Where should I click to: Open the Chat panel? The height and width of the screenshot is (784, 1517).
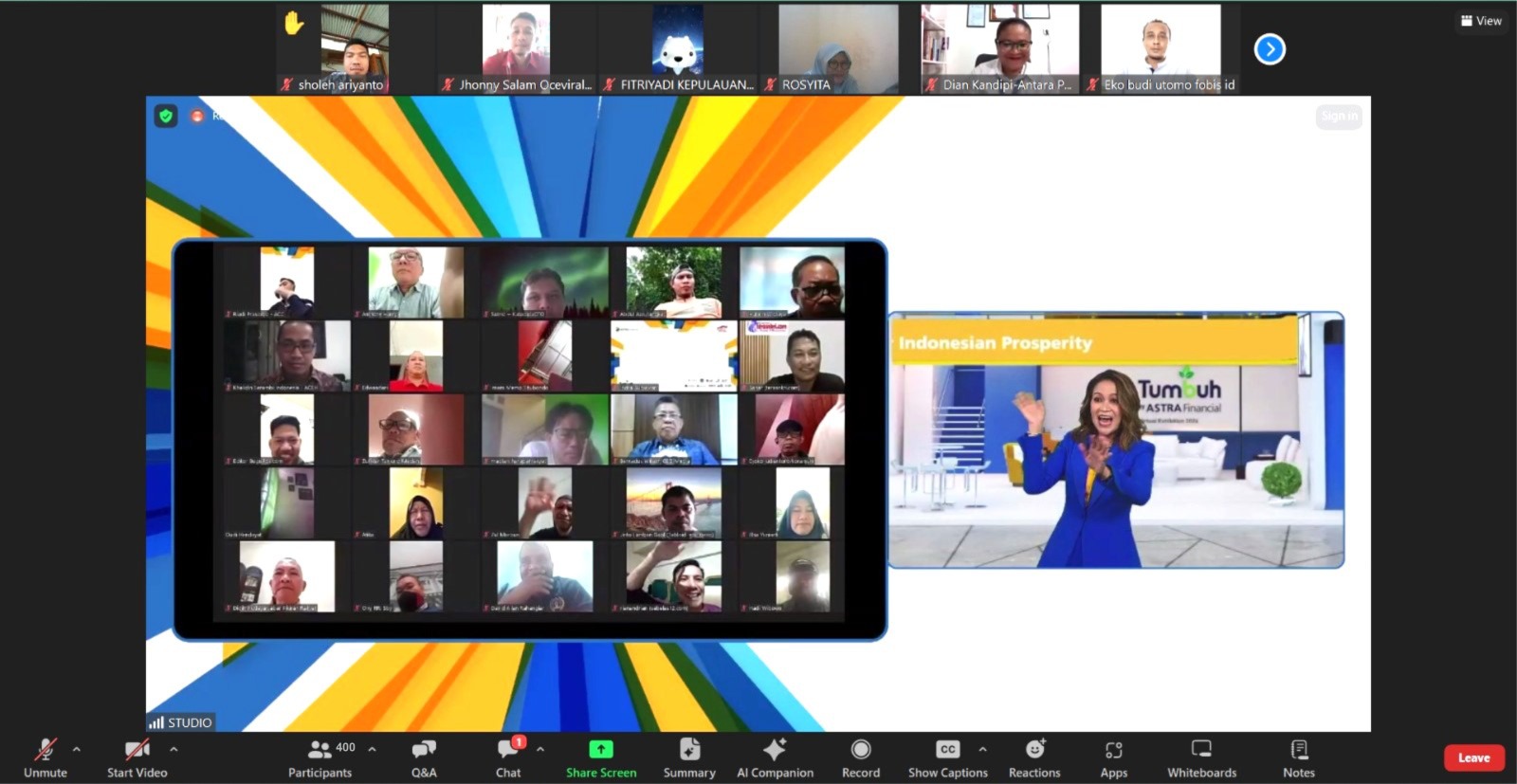pyautogui.click(x=508, y=757)
